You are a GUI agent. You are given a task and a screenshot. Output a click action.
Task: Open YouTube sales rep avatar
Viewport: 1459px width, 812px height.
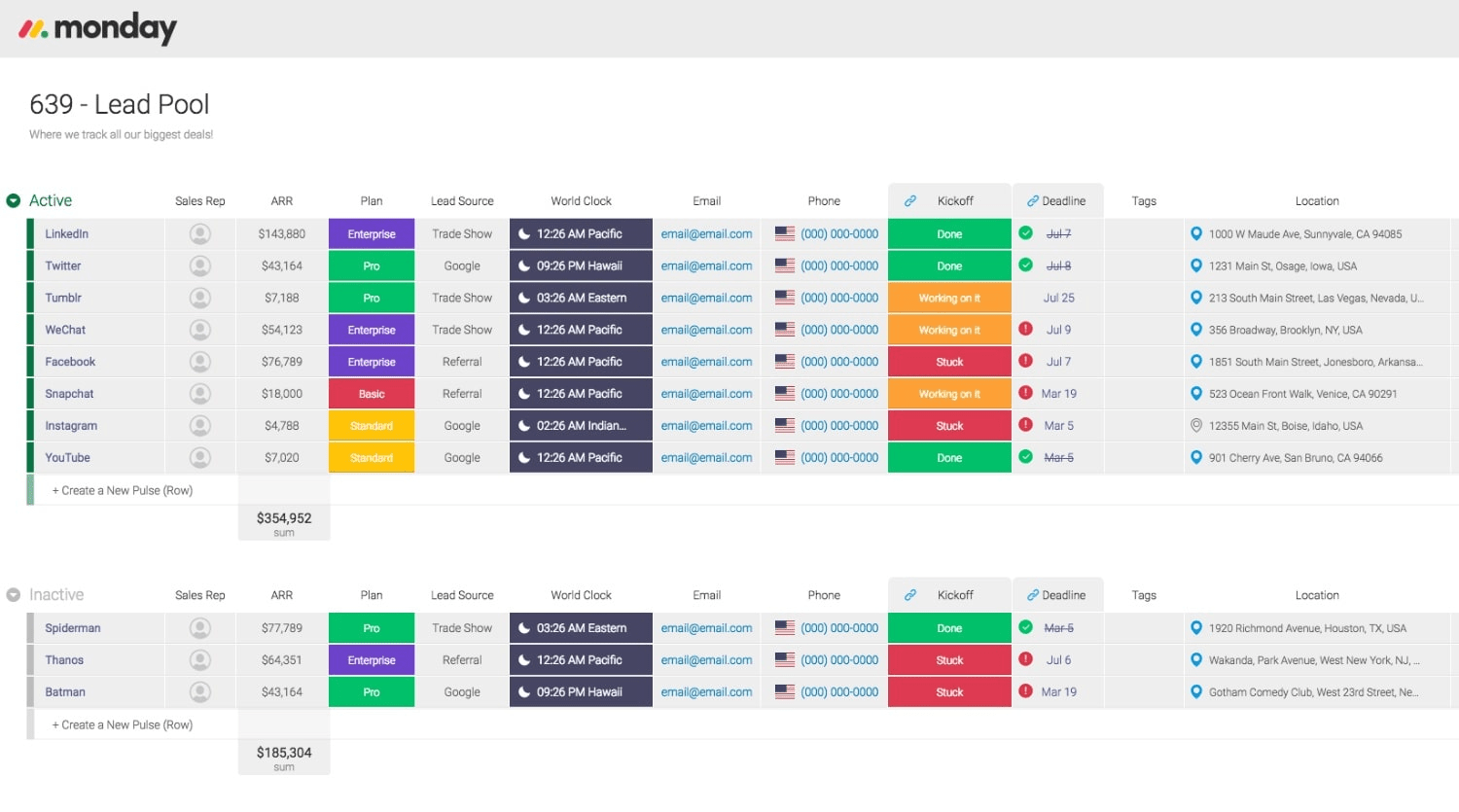tap(200, 457)
